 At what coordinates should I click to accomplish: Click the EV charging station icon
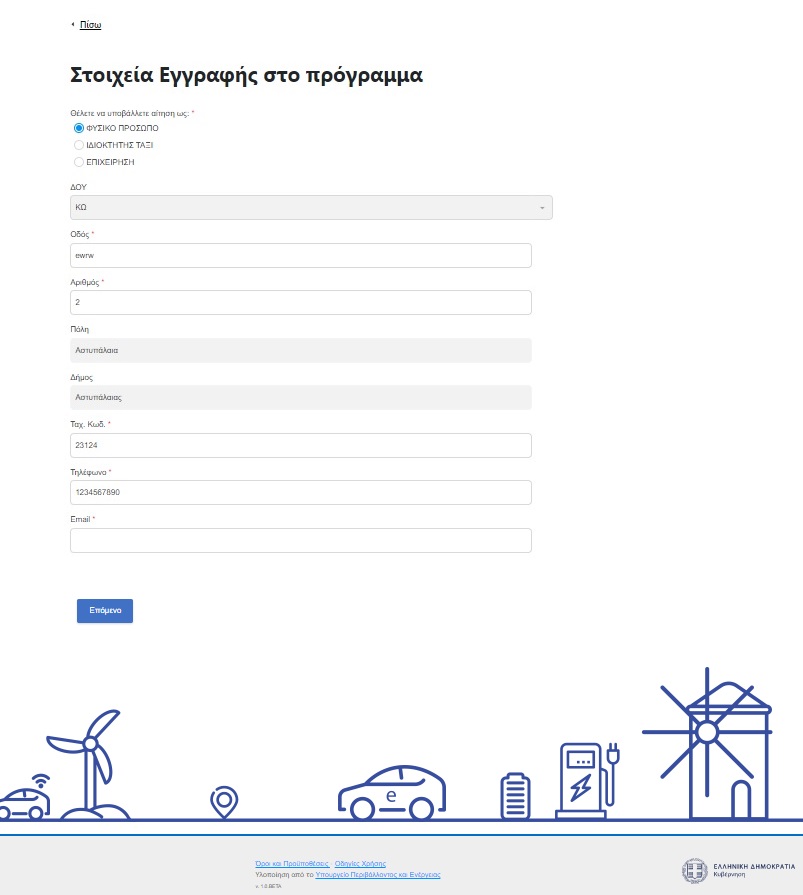point(585,780)
